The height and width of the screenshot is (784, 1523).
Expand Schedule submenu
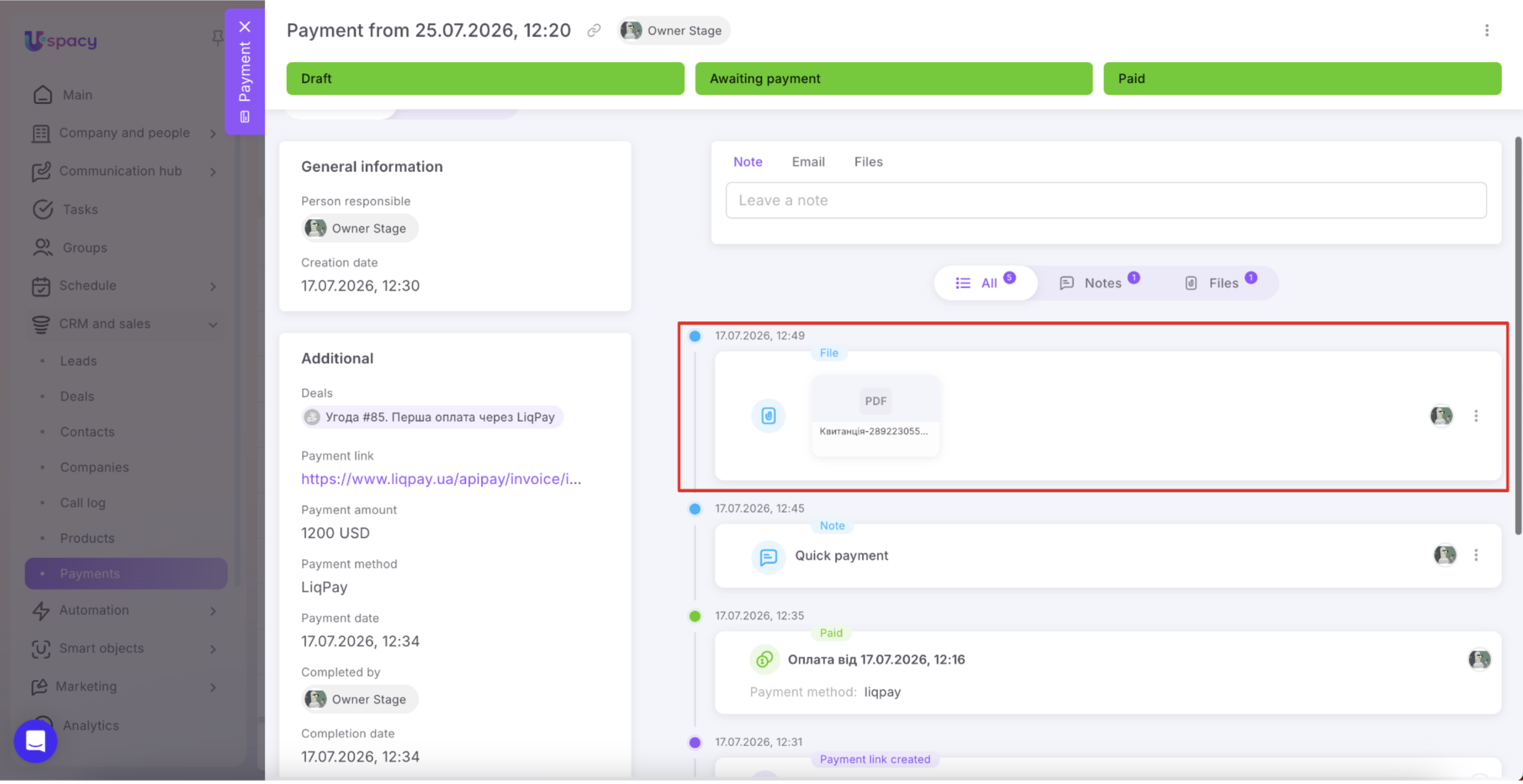pos(213,287)
